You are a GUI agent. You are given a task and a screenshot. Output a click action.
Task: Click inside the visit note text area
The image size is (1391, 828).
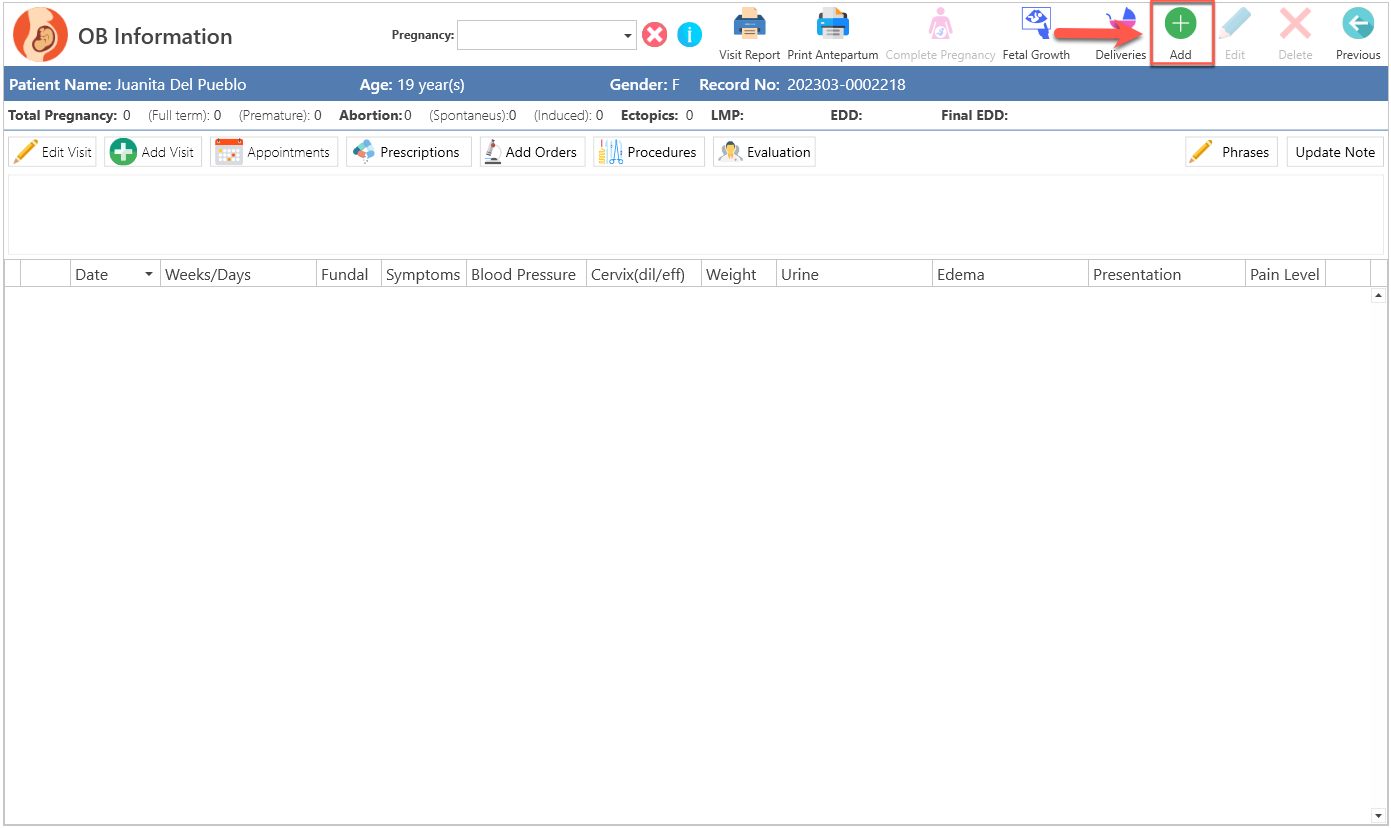[695, 214]
